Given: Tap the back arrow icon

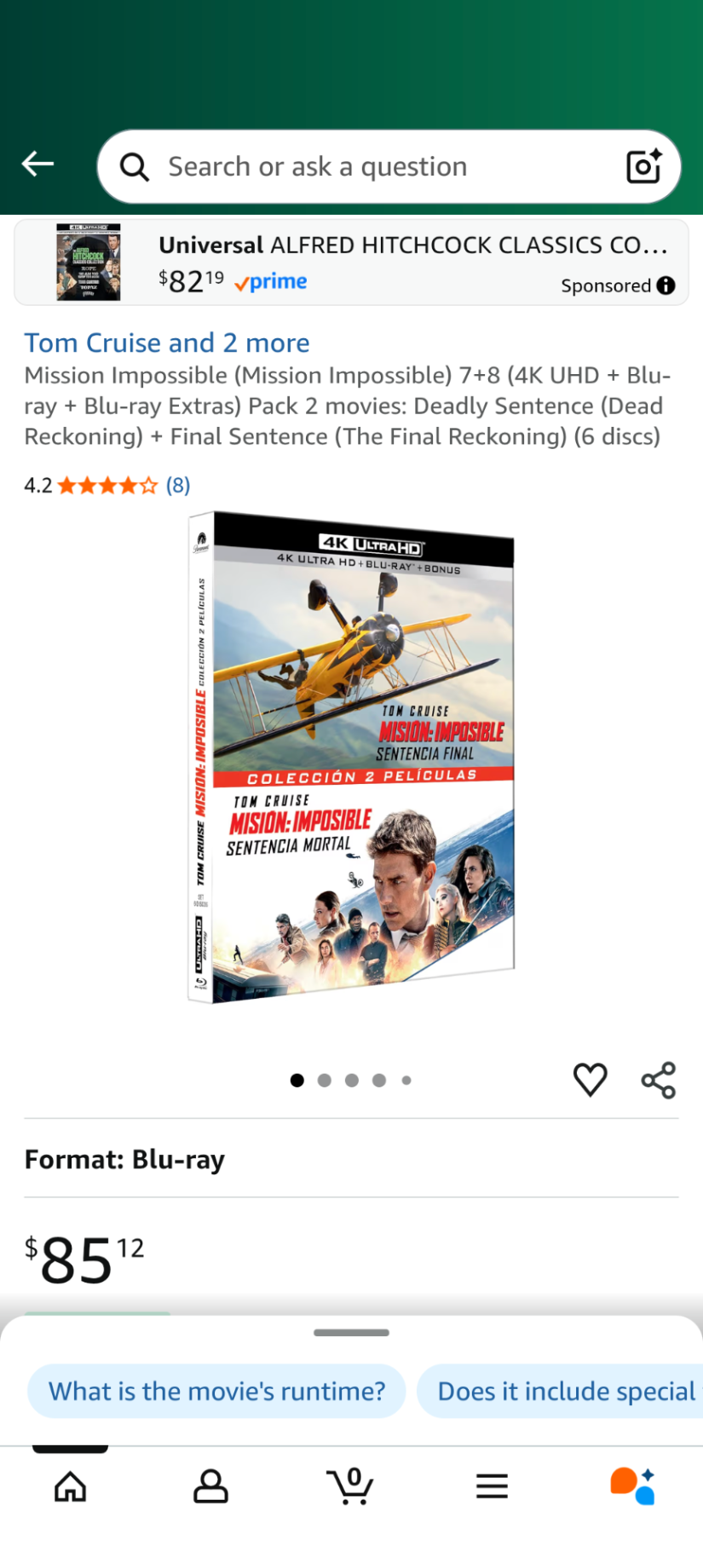Looking at the screenshot, I should 37,164.
